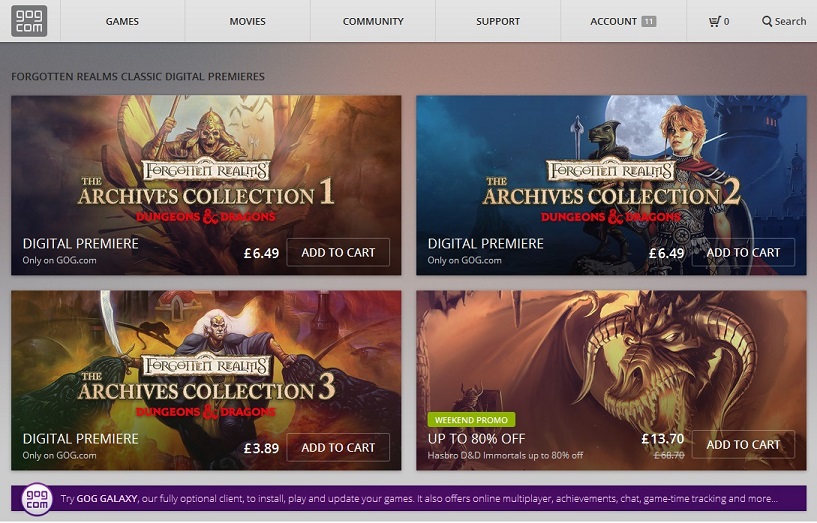Click the £3.89 price on Collection 3
The height and width of the screenshot is (523, 817).
point(262,448)
